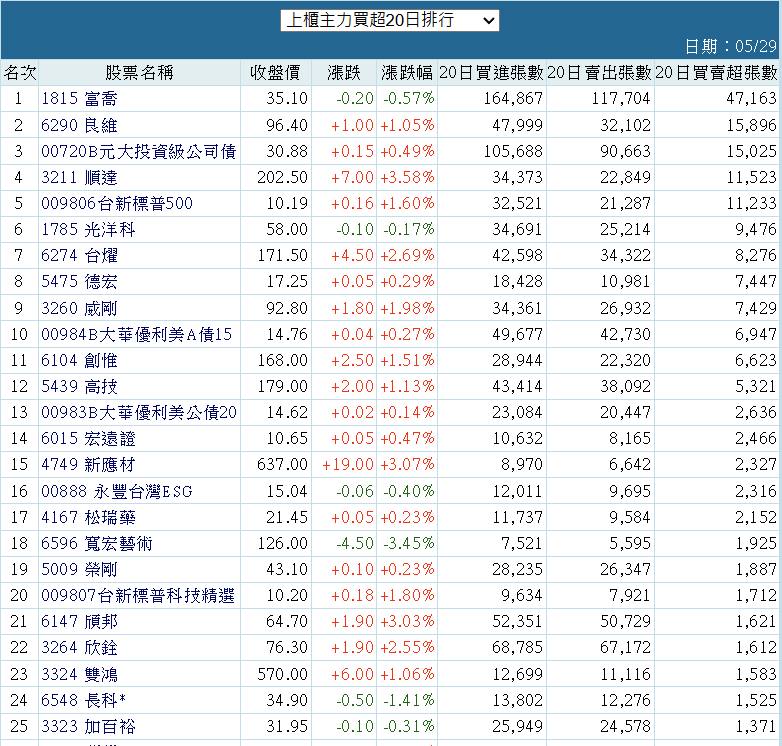Open 00720B元大投資級公司債 link
Viewport: 782px width, 746px height.
tap(139, 151)
